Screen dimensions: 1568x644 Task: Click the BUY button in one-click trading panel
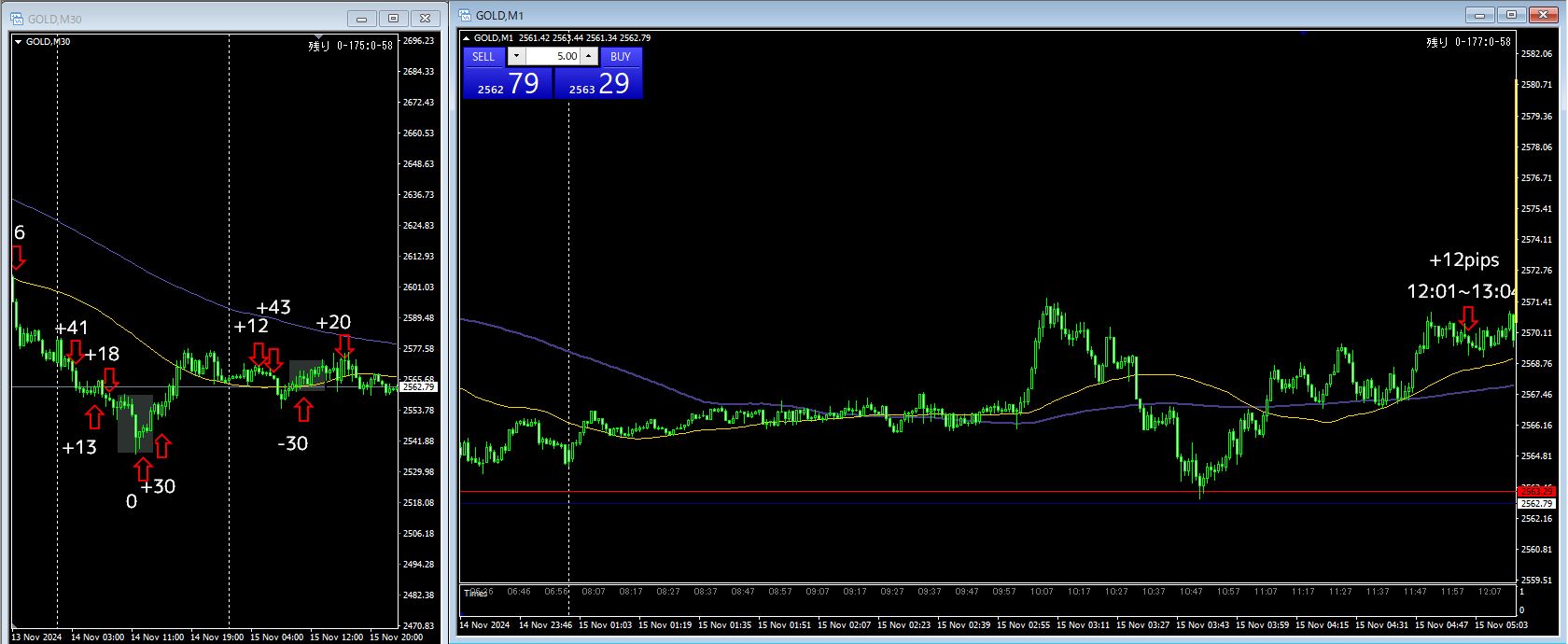(x=621, y=56)
